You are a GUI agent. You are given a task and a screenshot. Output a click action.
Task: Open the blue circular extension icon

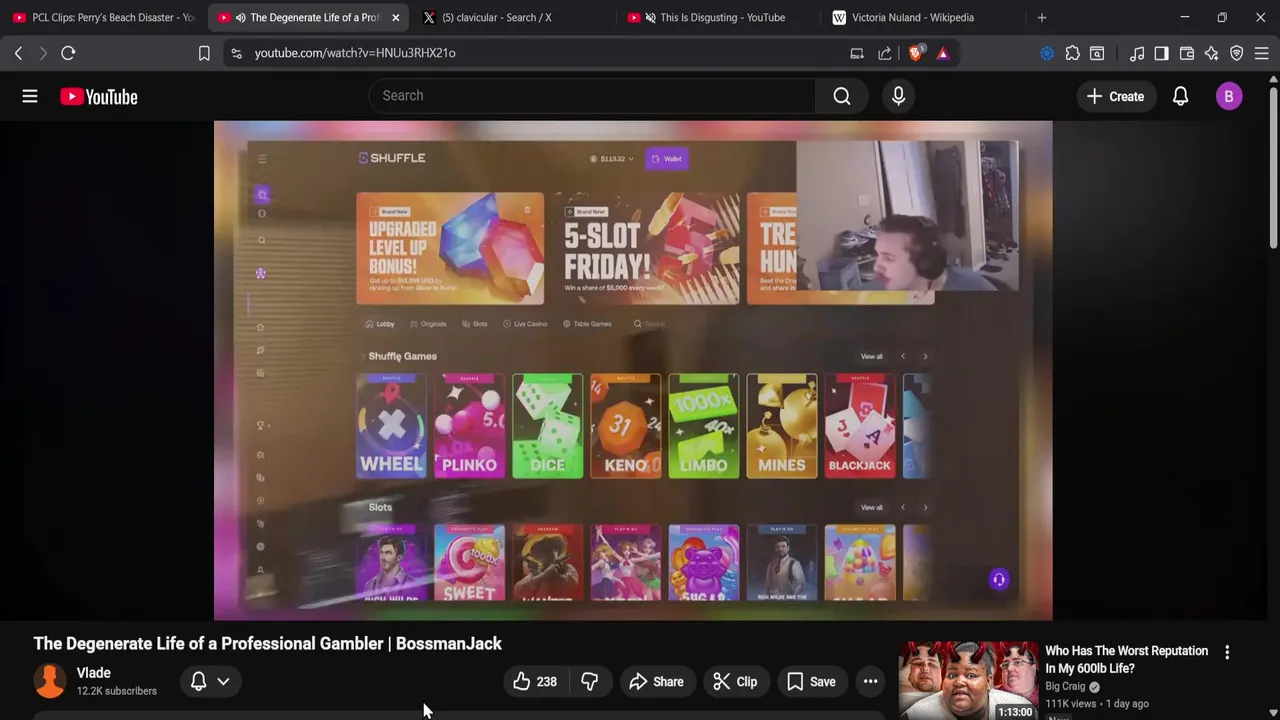pos(1047,53)
